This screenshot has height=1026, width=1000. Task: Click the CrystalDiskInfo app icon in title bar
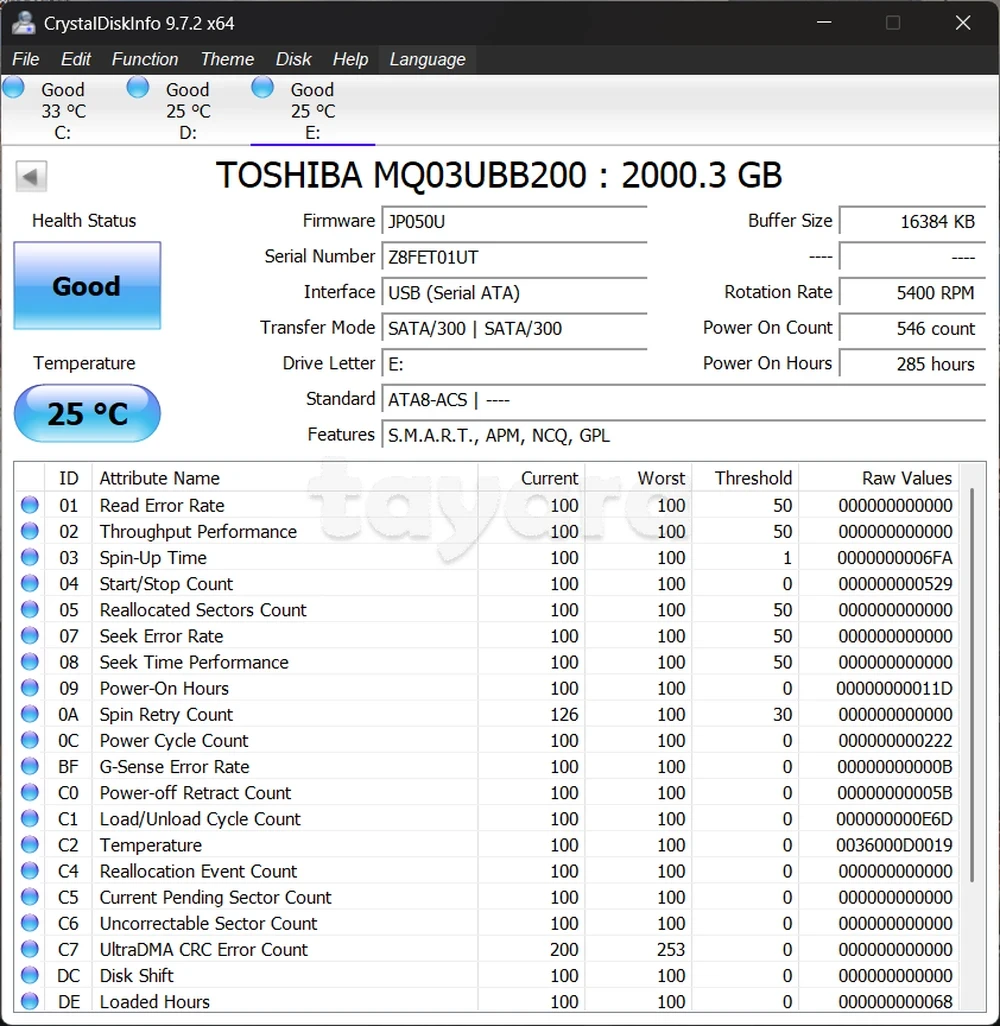[23, 22]
